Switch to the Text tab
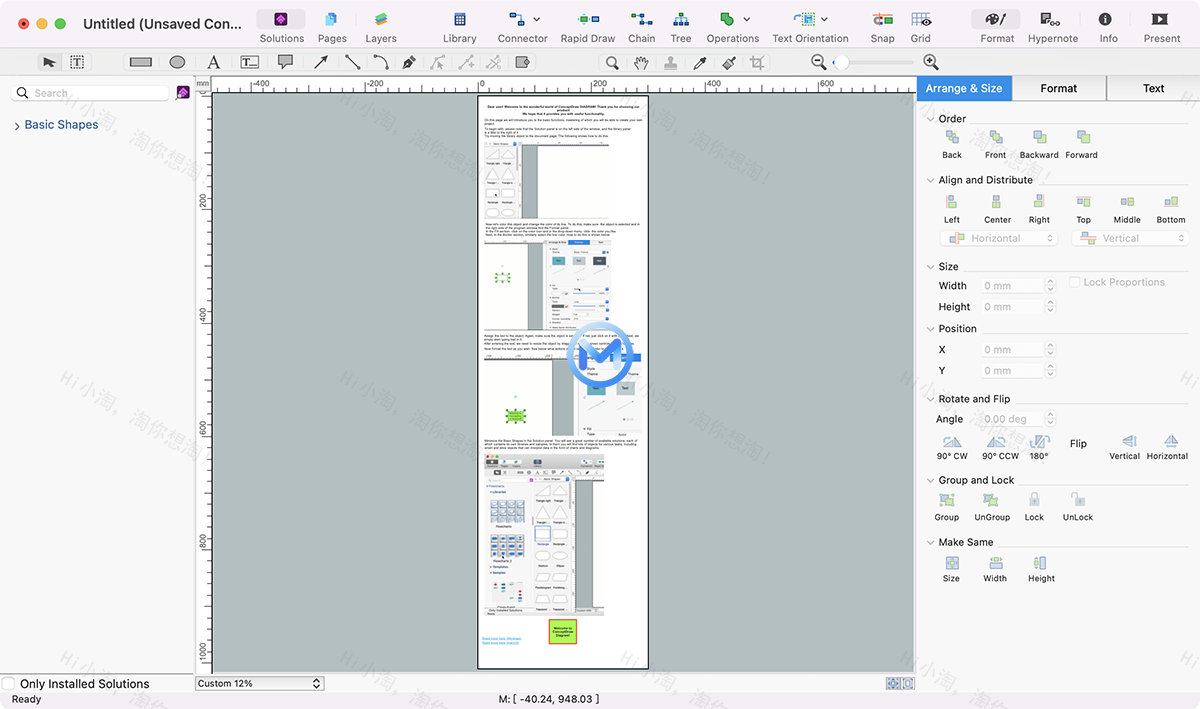1200x709 pixels. (x=1153, y=88)
